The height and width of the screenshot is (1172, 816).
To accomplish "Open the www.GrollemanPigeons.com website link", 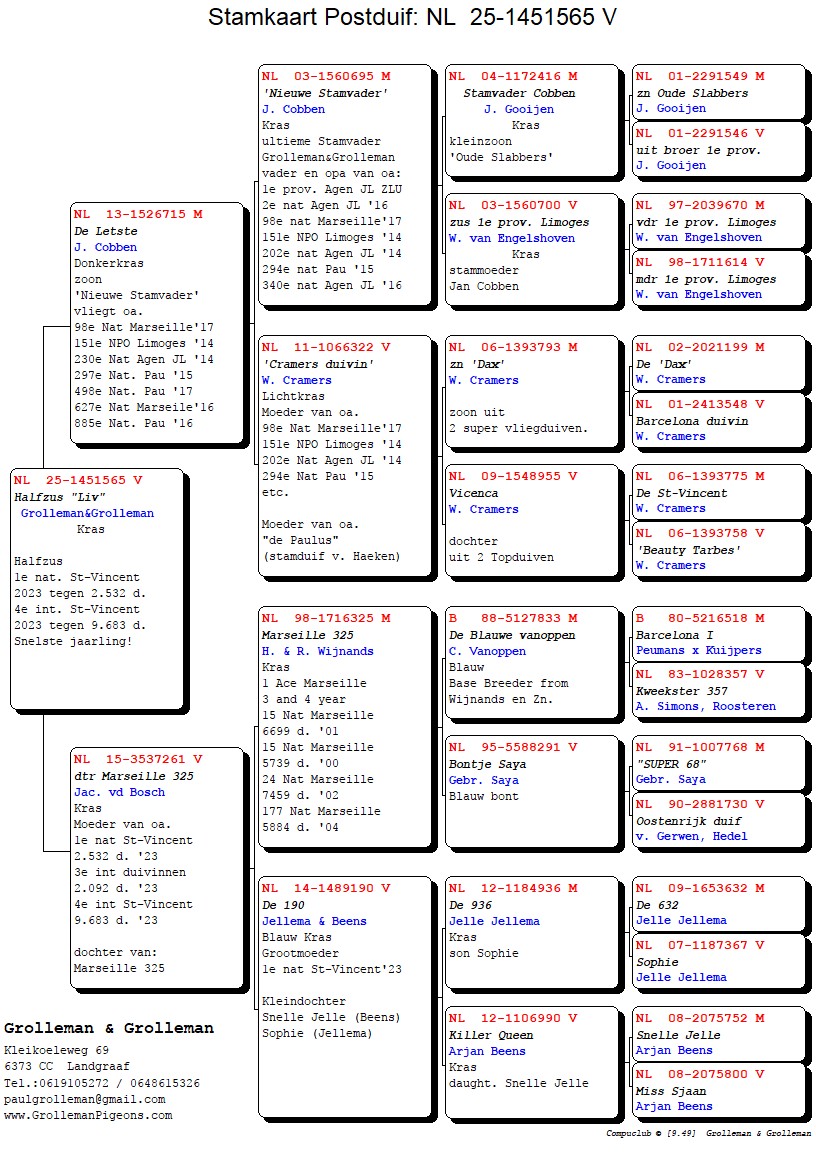I will 88,1115.
